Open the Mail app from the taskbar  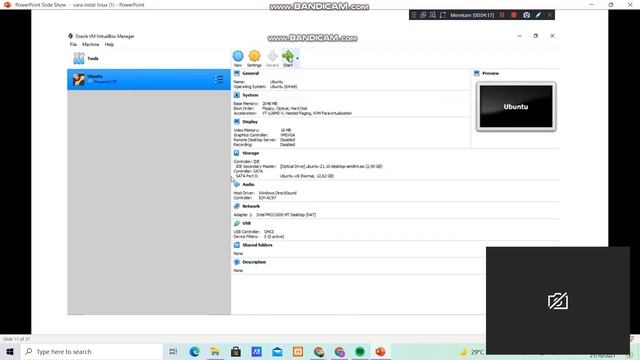(277, 351)
